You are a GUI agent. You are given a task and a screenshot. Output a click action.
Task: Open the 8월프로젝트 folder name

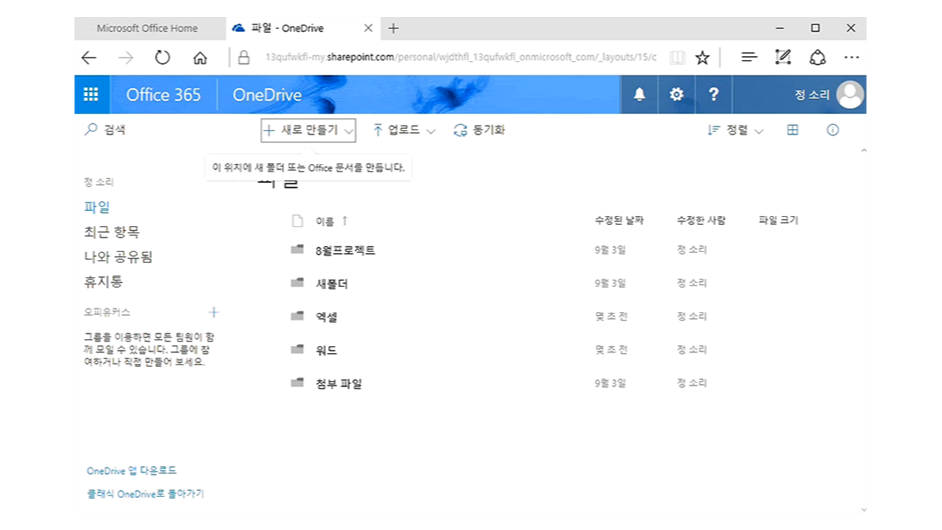pyautogui.click(x=345, y=251)
